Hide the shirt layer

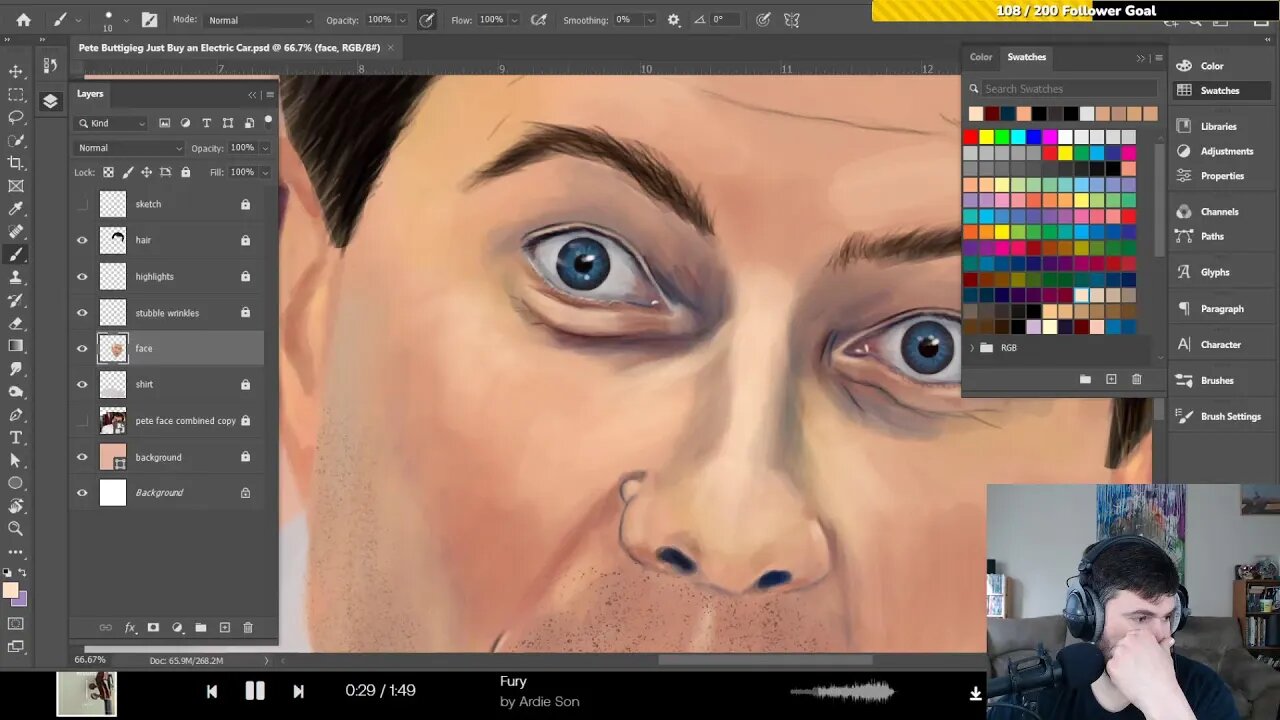coord(82,384)
